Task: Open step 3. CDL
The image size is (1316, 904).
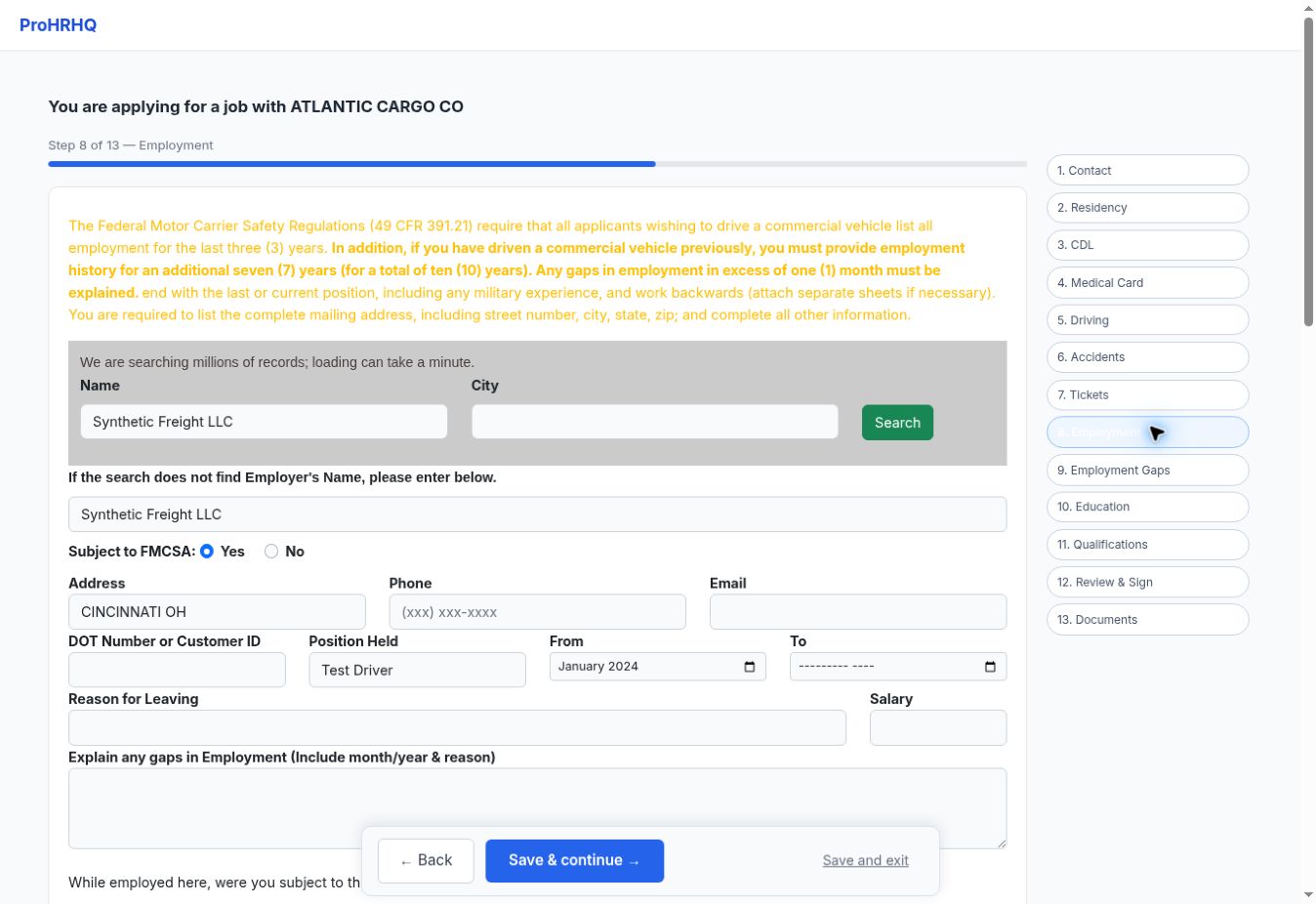Action: point(1148,245)
